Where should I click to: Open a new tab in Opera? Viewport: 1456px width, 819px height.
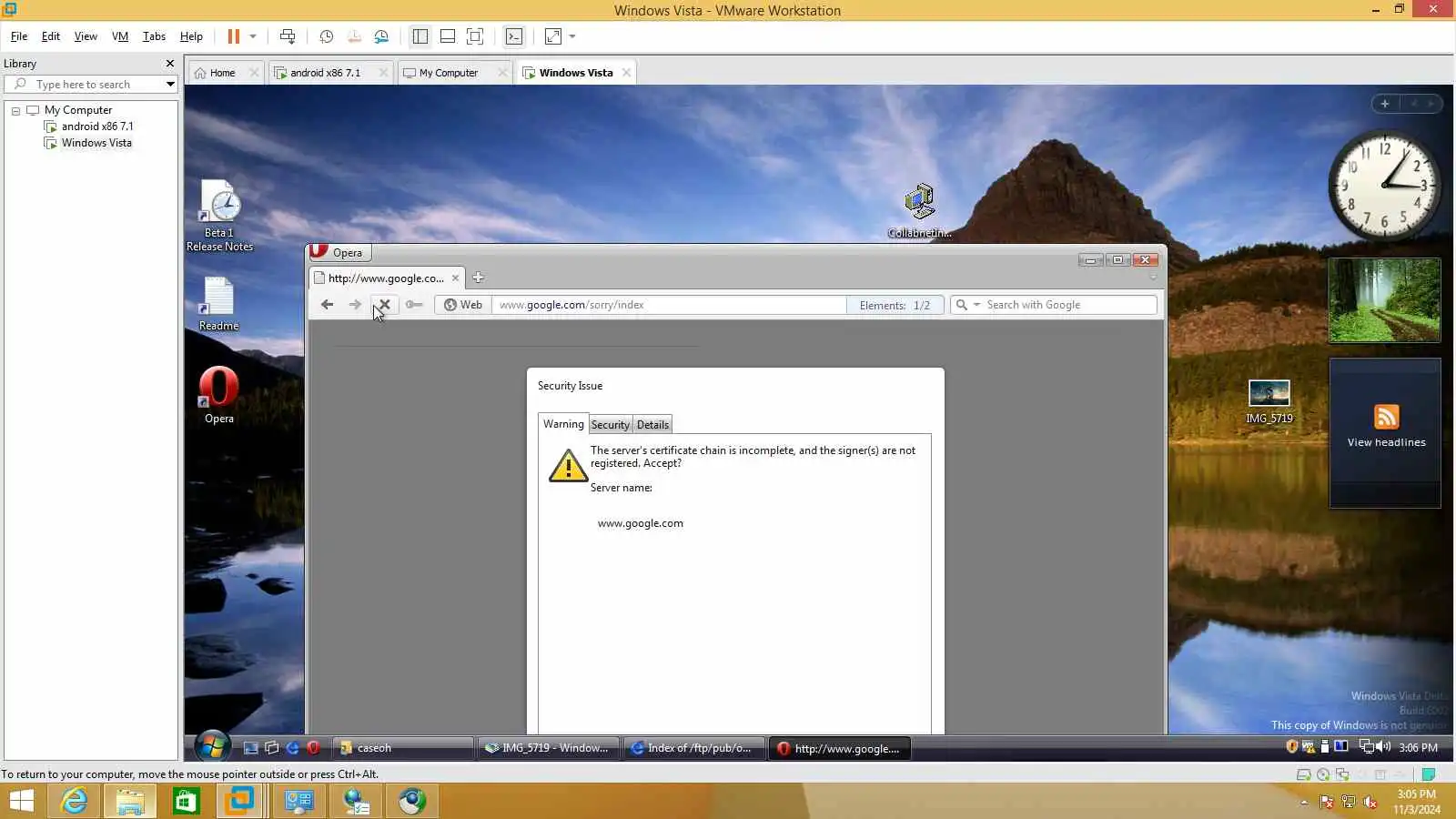coord(478,278)
